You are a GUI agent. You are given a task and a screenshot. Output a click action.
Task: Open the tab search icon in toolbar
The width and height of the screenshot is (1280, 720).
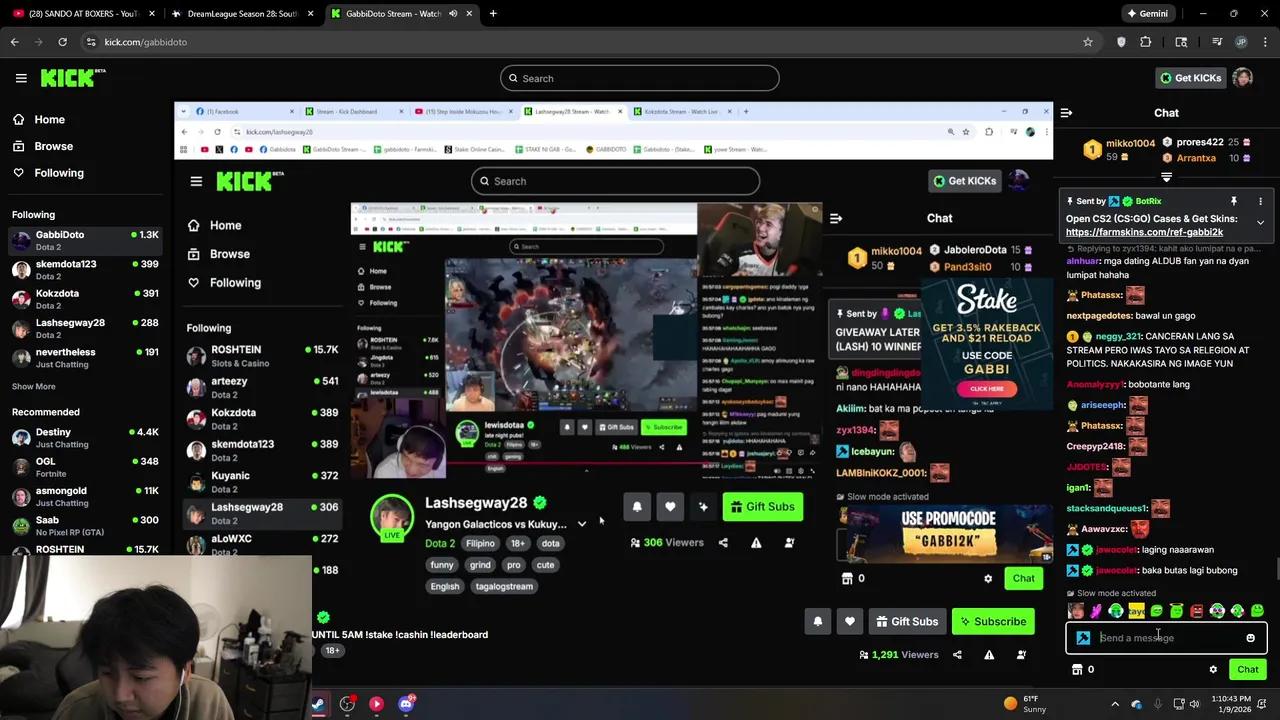(1181, 42)
